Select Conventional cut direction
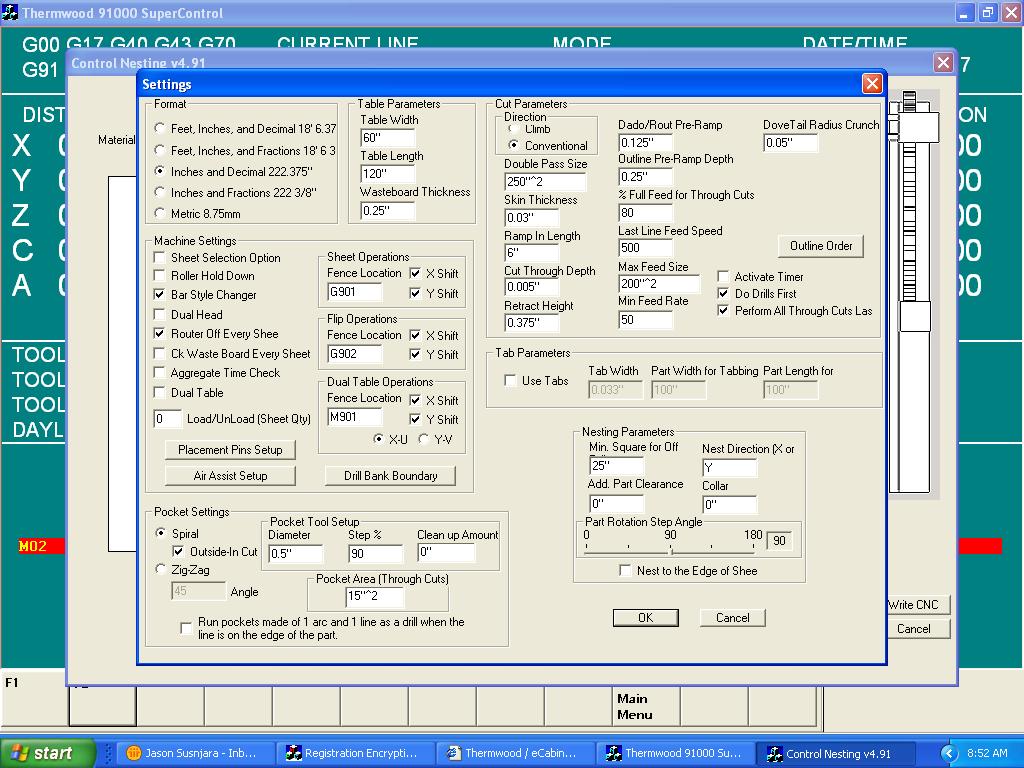 [513, 145]
